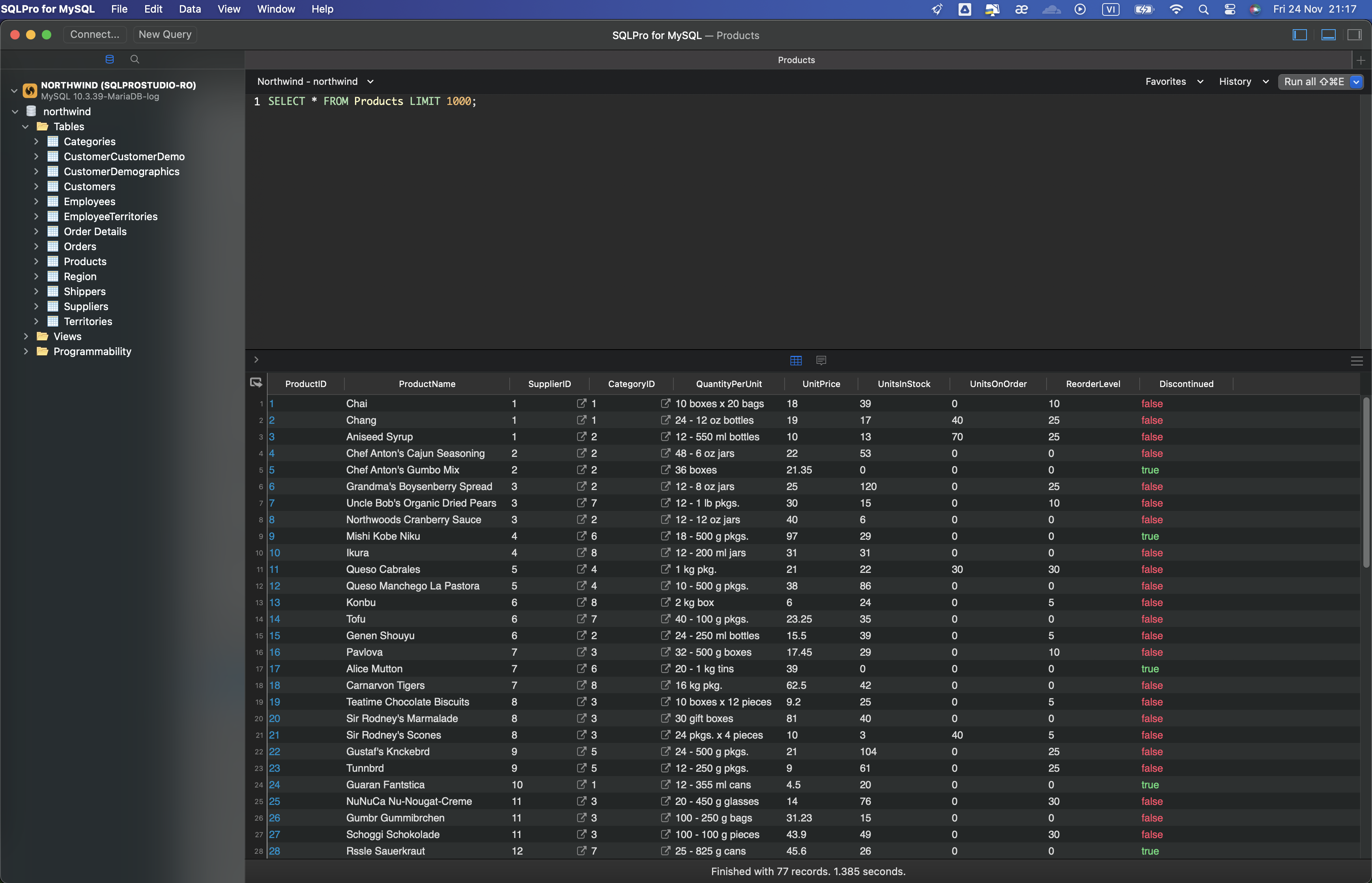The image size is (1372, 883).
Task: Sort by the UnitPrice column header
Action: click(821, 384)
